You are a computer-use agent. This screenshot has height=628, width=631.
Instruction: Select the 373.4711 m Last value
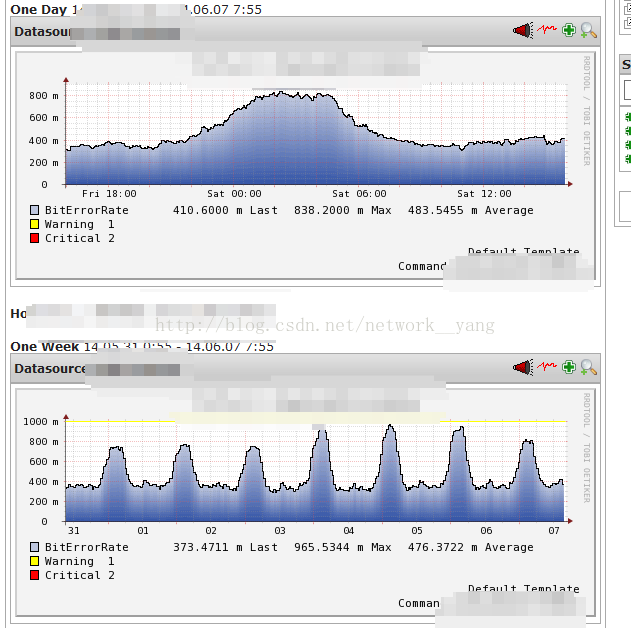[x=225, y=548]
